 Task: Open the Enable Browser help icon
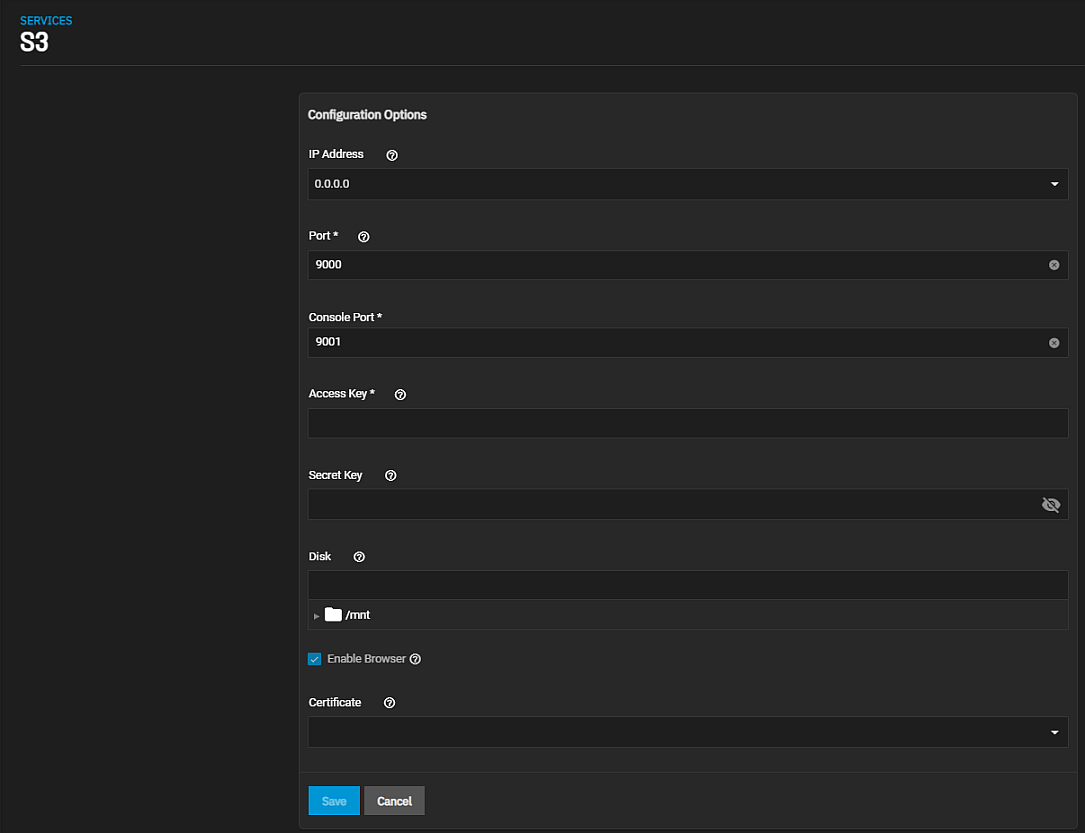[415, 659]
